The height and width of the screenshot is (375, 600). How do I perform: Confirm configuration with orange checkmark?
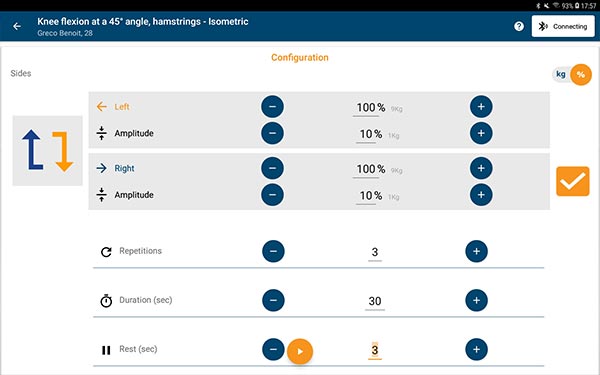tap(572, 181)
